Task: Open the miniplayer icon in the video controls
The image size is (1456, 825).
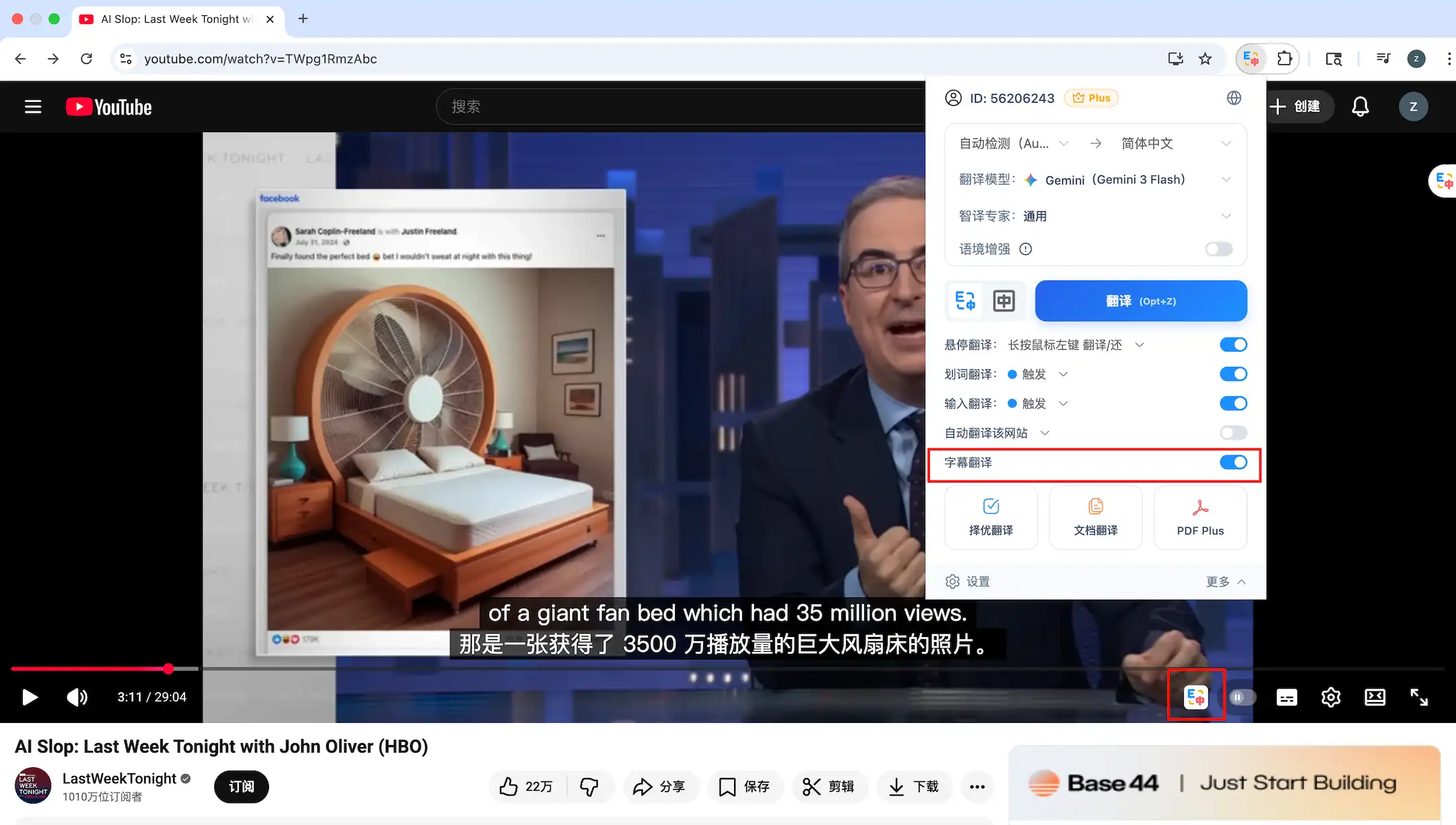Action: tap(1374, 697)
